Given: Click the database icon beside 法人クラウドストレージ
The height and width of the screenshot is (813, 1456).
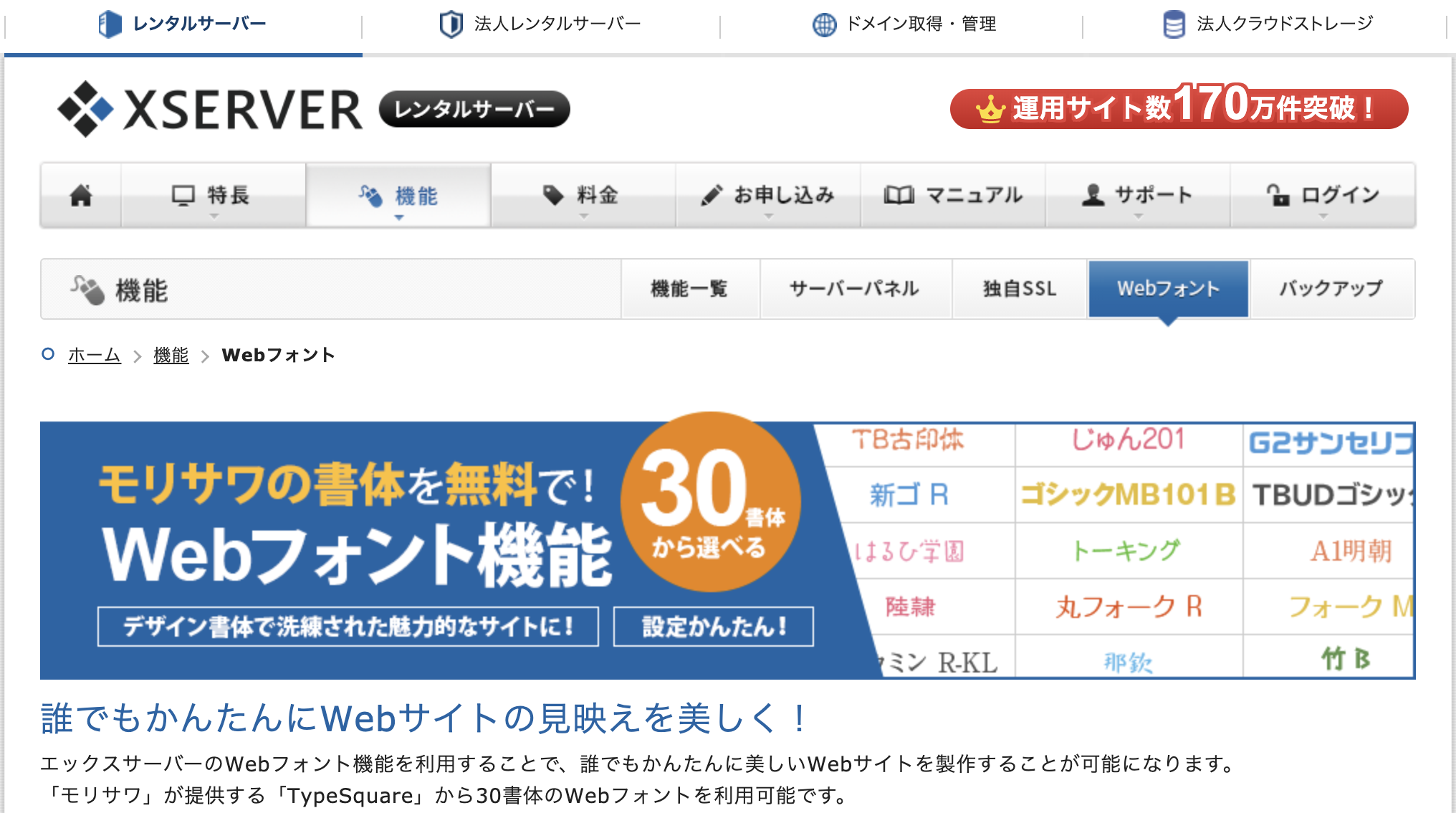Looking at the screenshot, I should pos(1174,24).
